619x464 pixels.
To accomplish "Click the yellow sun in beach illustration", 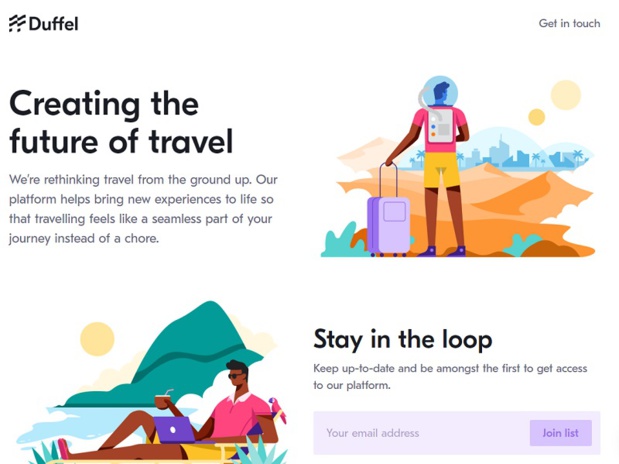I will (x=97, y=339).
